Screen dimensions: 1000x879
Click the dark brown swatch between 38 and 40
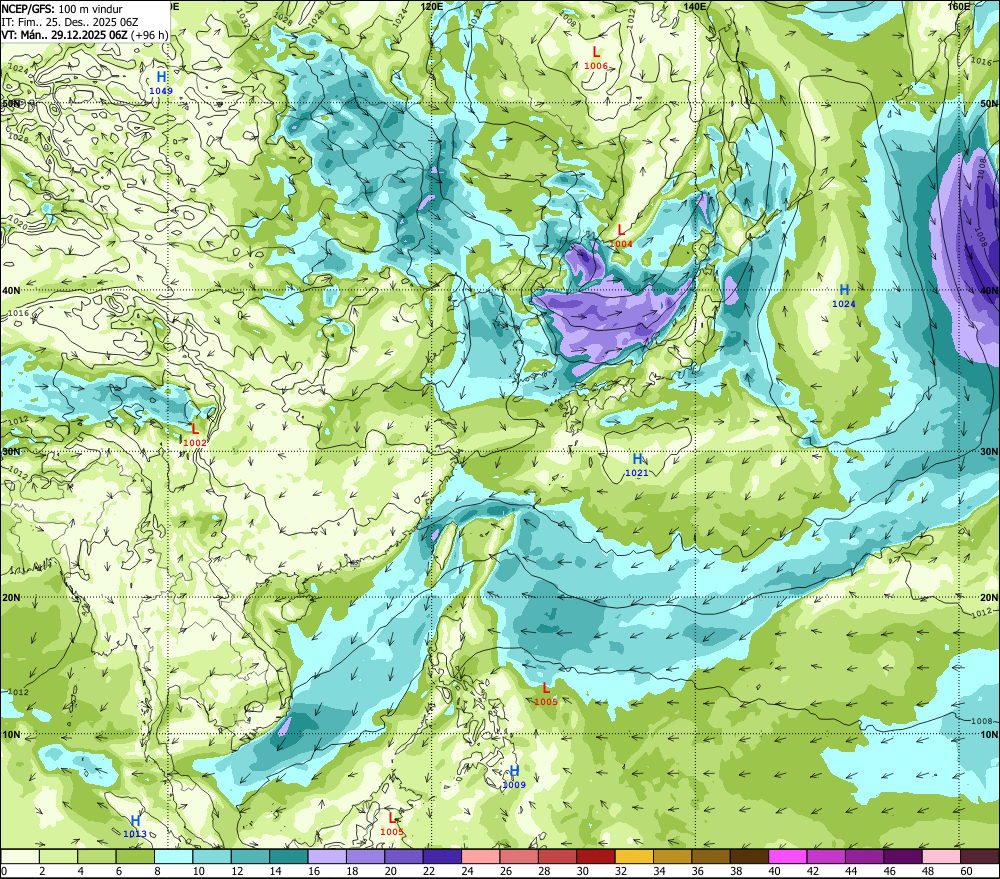click(x=749, y=856)
